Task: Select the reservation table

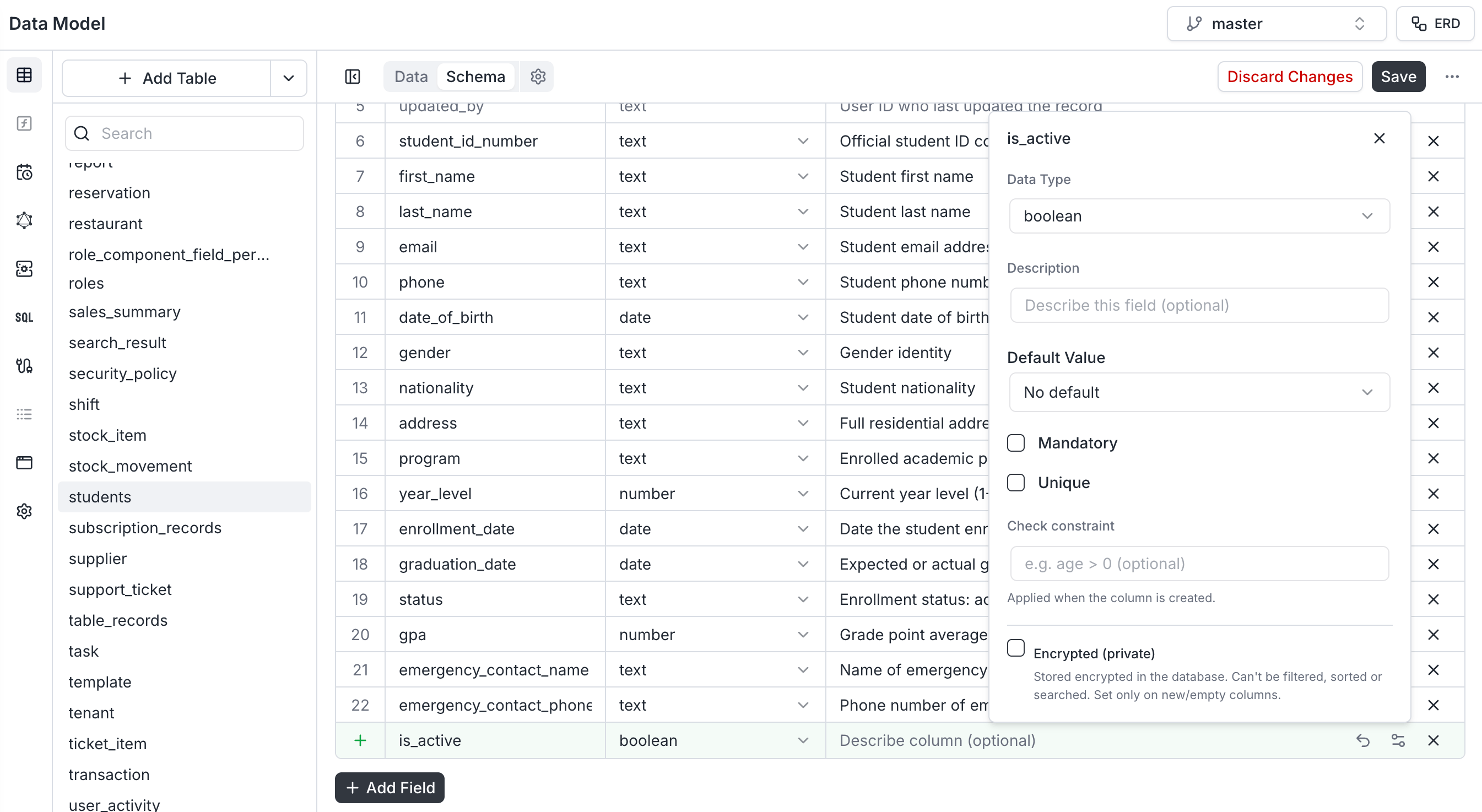Action: coord(184,193)
